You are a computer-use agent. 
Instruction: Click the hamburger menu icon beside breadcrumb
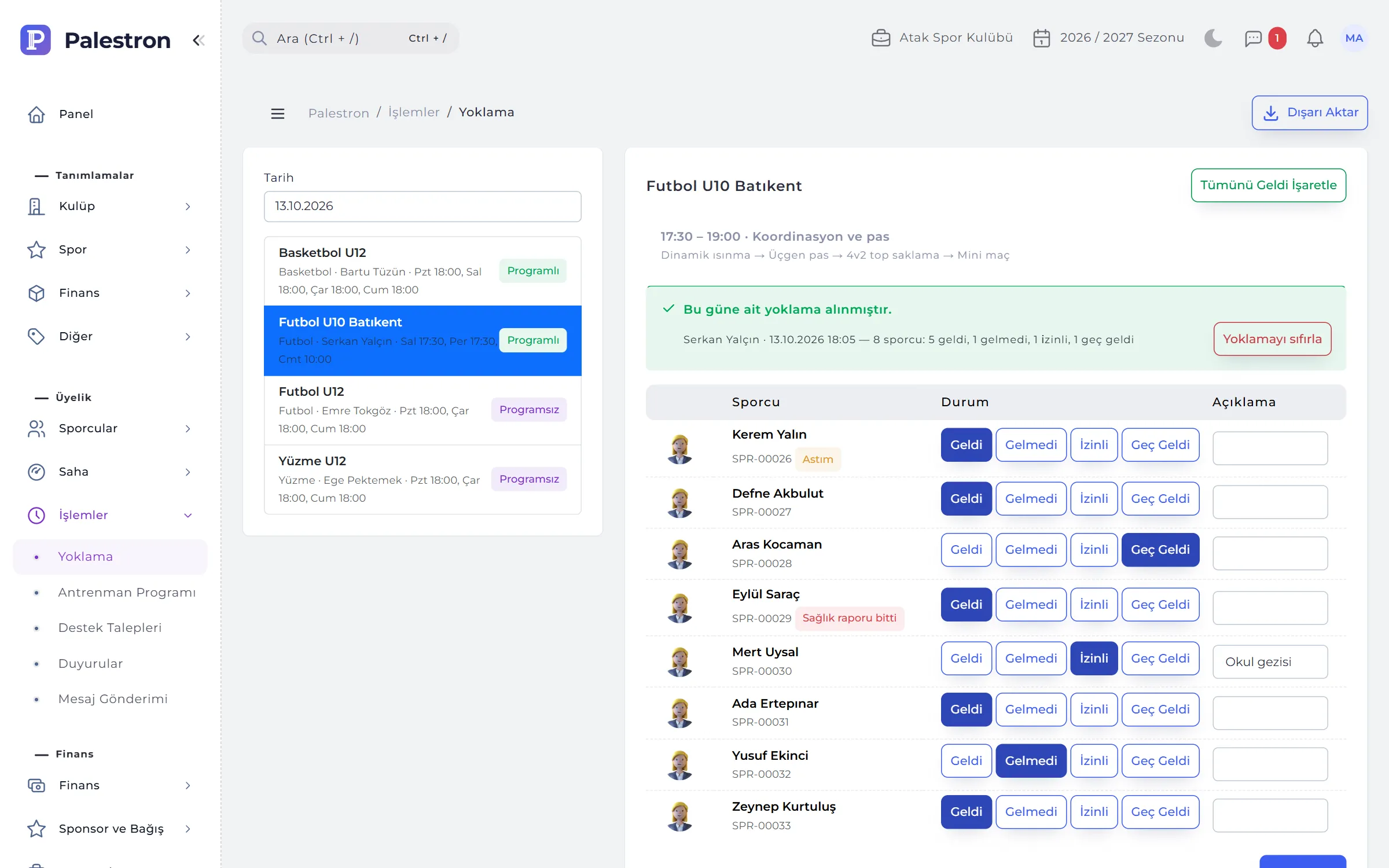point(278,113)
